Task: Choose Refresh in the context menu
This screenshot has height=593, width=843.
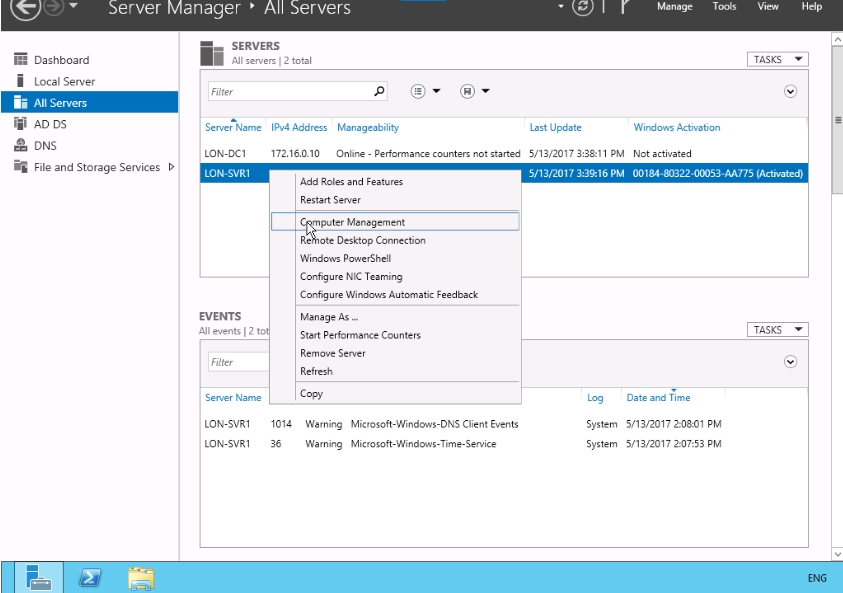Action: [395, 371]
